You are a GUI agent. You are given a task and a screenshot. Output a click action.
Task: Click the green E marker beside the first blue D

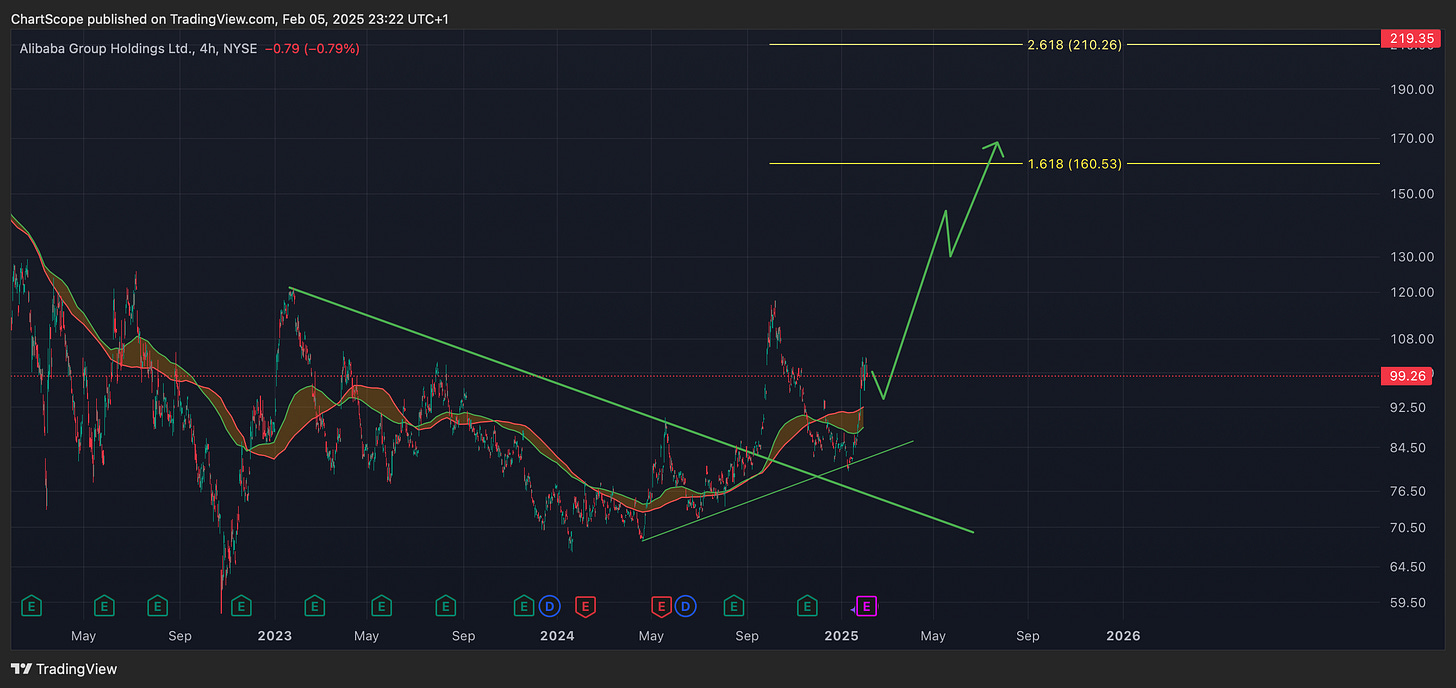tap(523, 605)
